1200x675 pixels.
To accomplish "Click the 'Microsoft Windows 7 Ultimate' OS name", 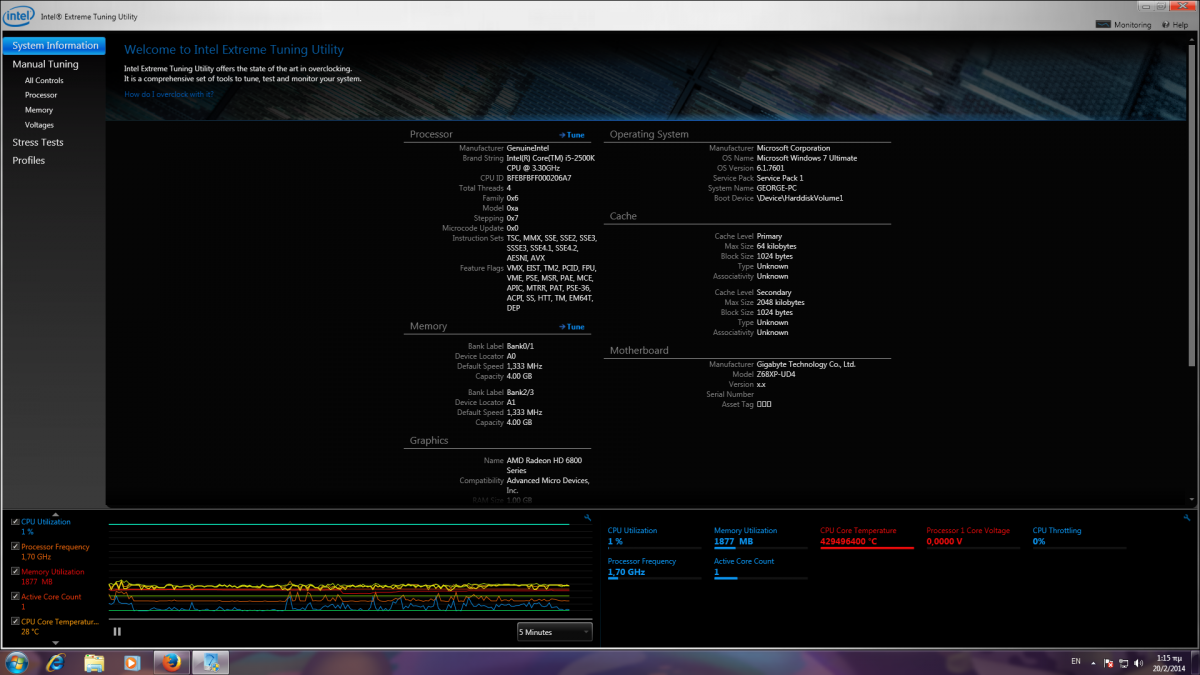I will 807,158.
